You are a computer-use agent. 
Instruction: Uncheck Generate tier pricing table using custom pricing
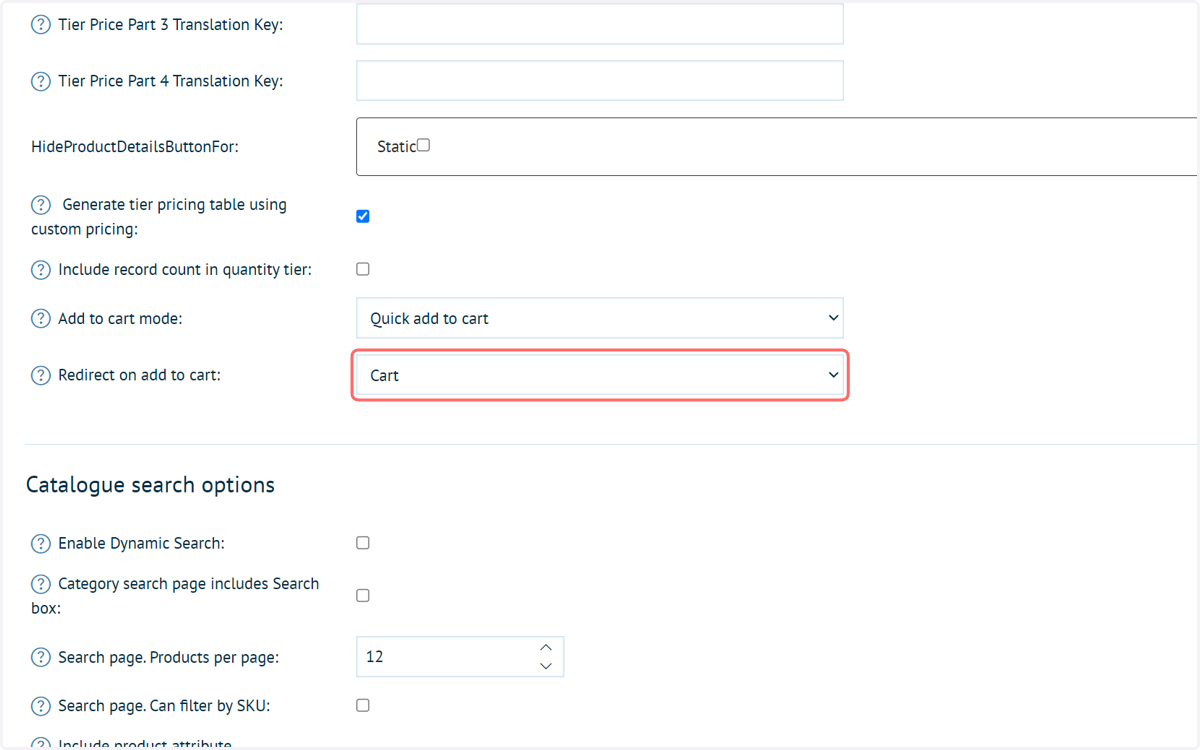pos(363,216)
